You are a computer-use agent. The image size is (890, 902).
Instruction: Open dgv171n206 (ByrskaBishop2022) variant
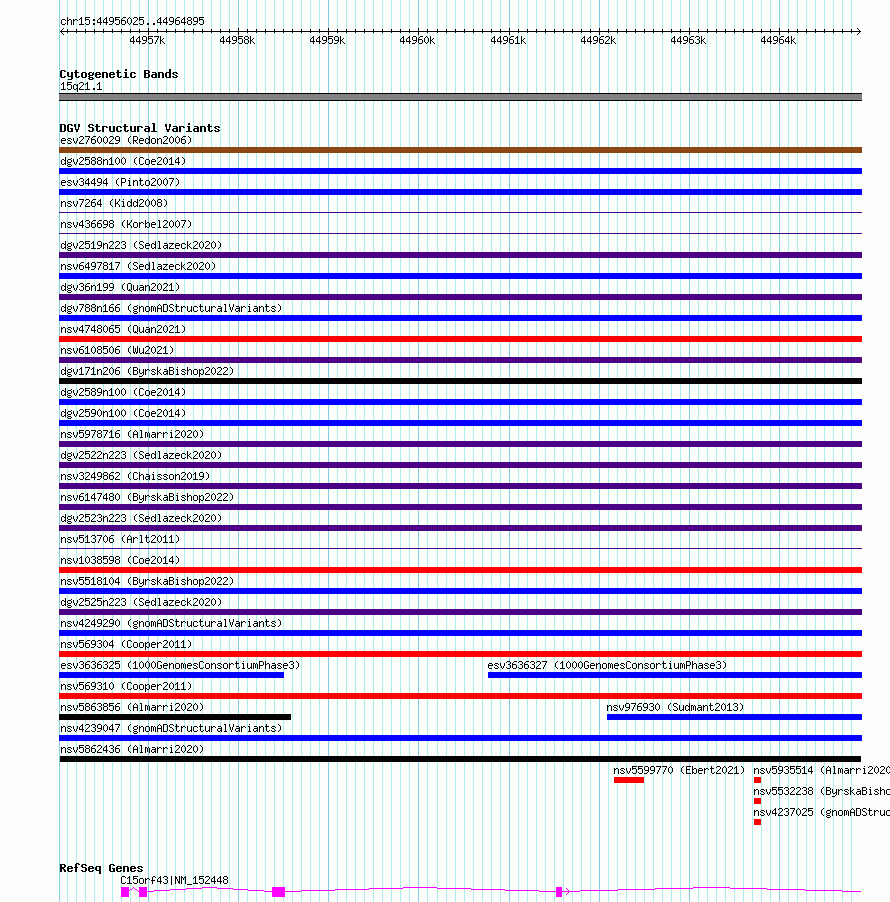click(x=147, y=371)
